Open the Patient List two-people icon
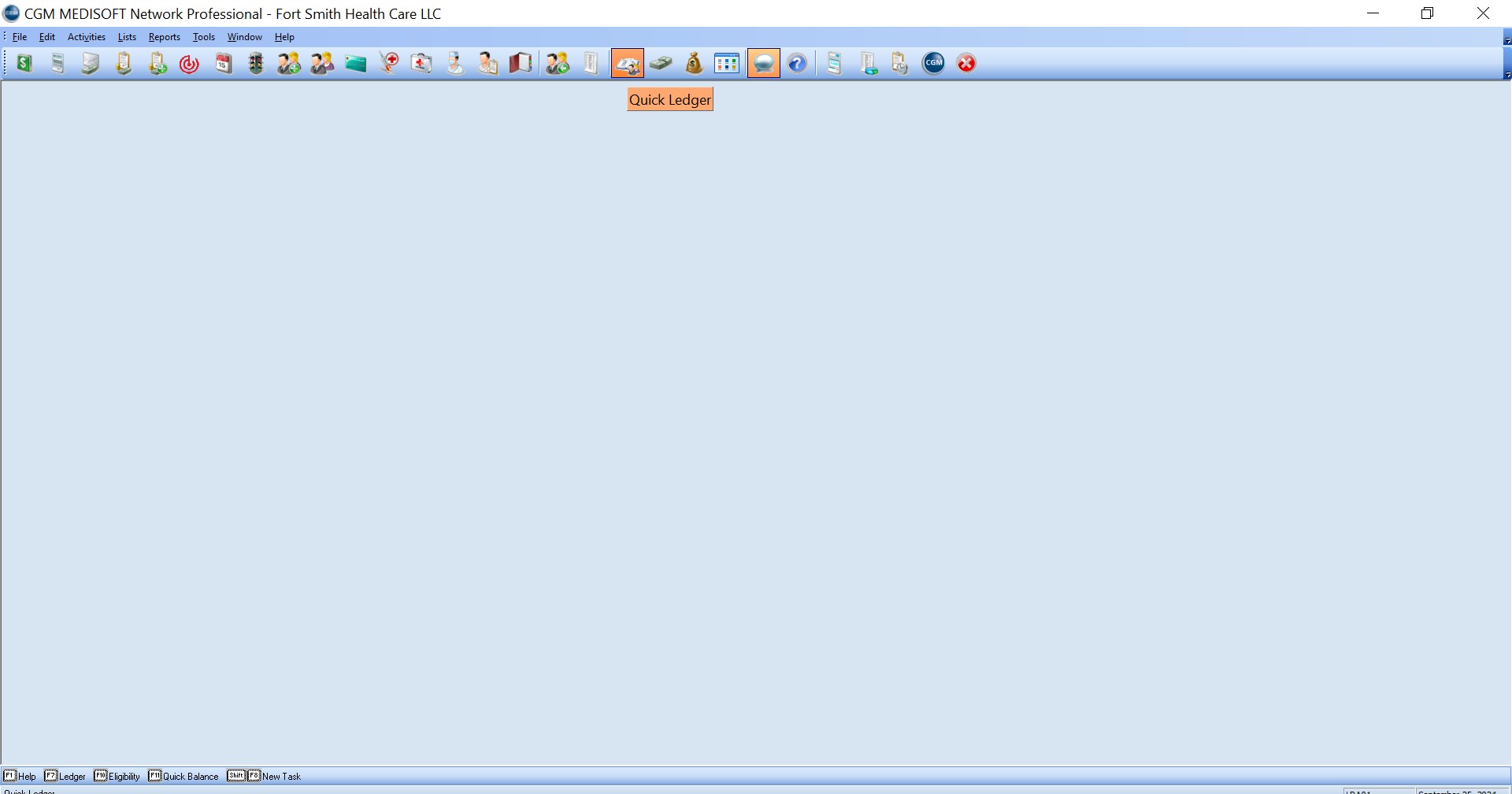Viewport: 1512px width, 794px height. pyautogui.click(x=322, y=63)
